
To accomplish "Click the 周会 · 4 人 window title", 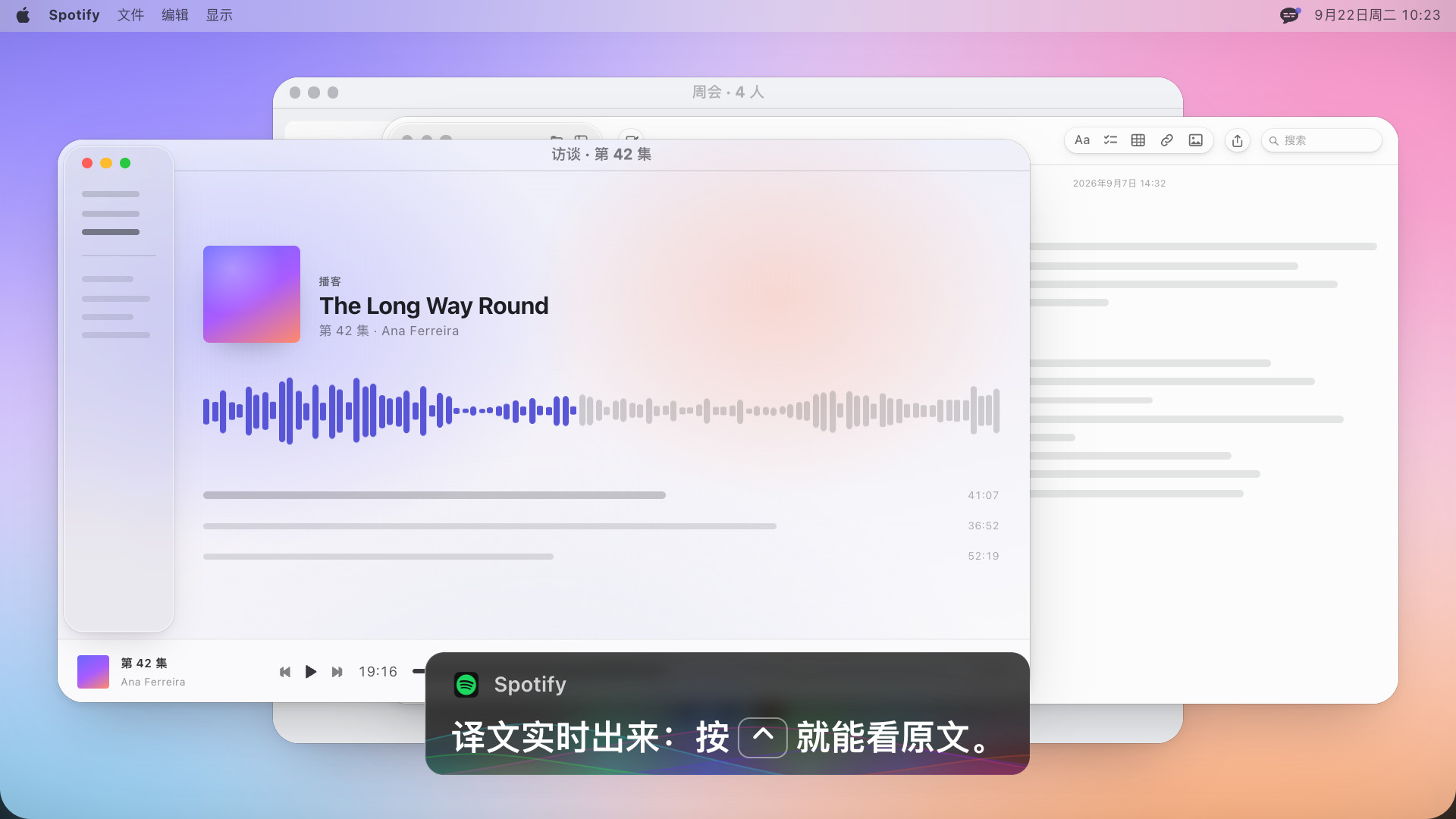I will (x=728, y=93).
